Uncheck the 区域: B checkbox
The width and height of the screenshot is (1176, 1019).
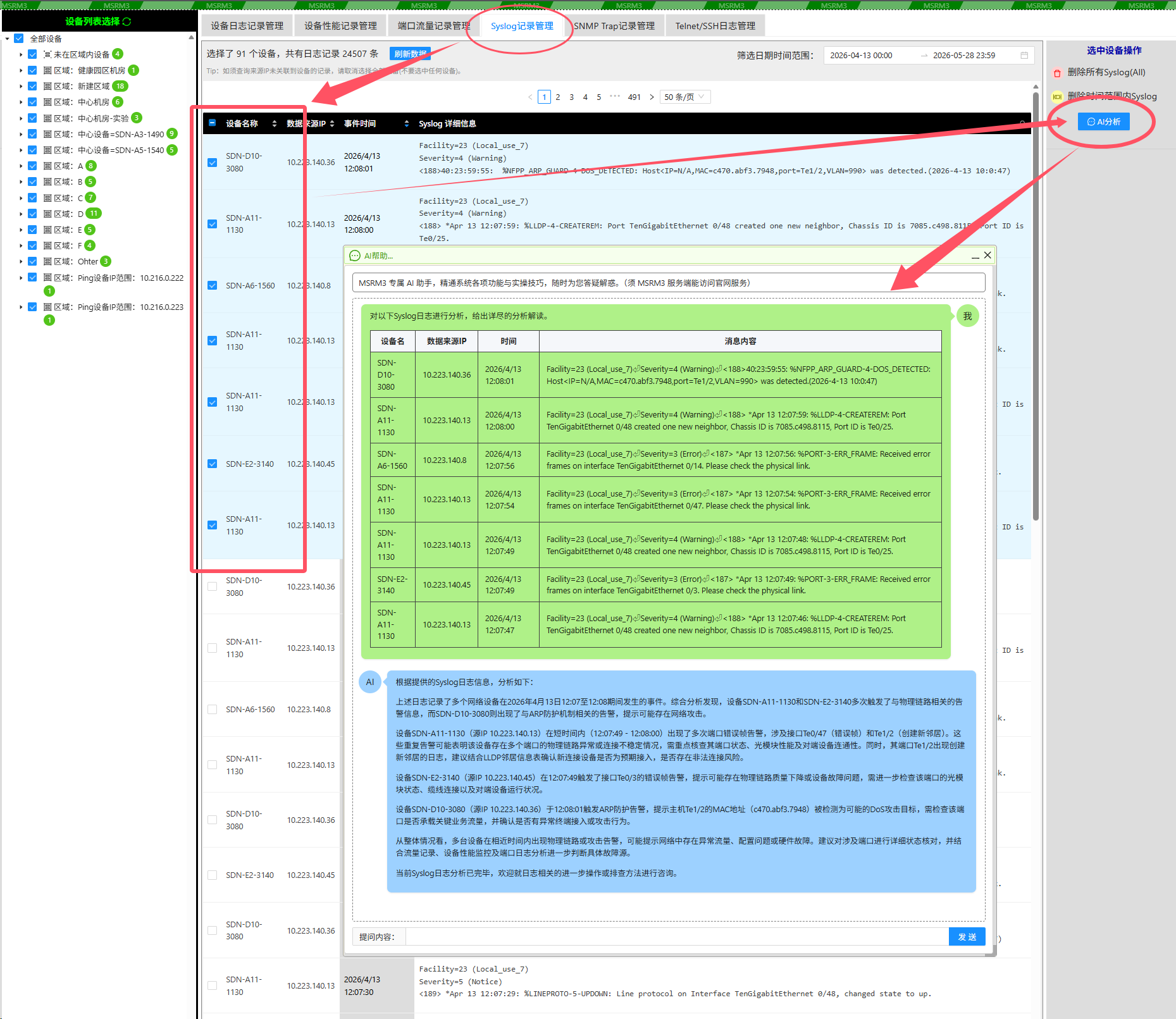[32, 182]
